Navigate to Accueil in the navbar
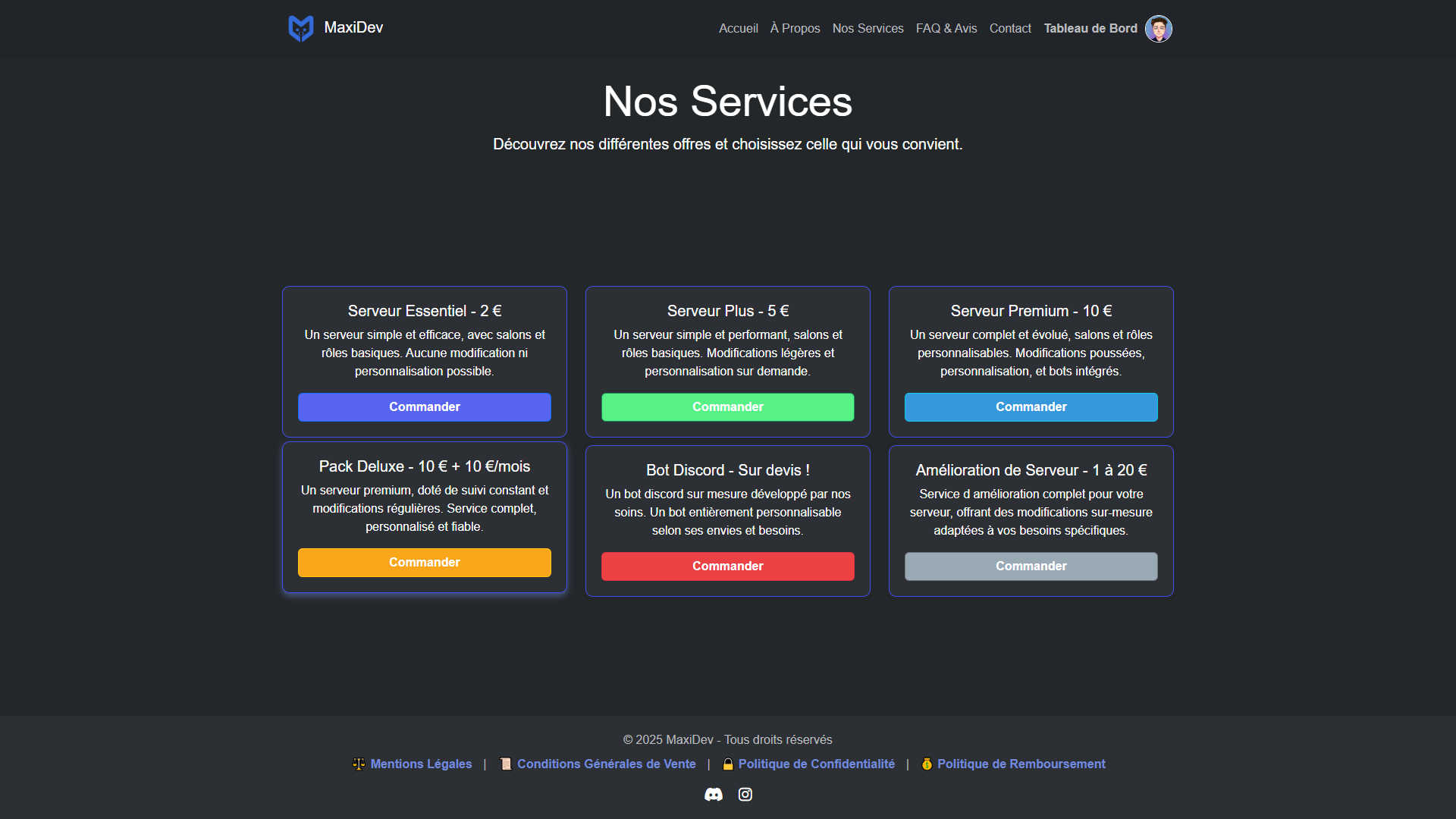This screenshot has height=819, width=1456. tap(738, 28)
